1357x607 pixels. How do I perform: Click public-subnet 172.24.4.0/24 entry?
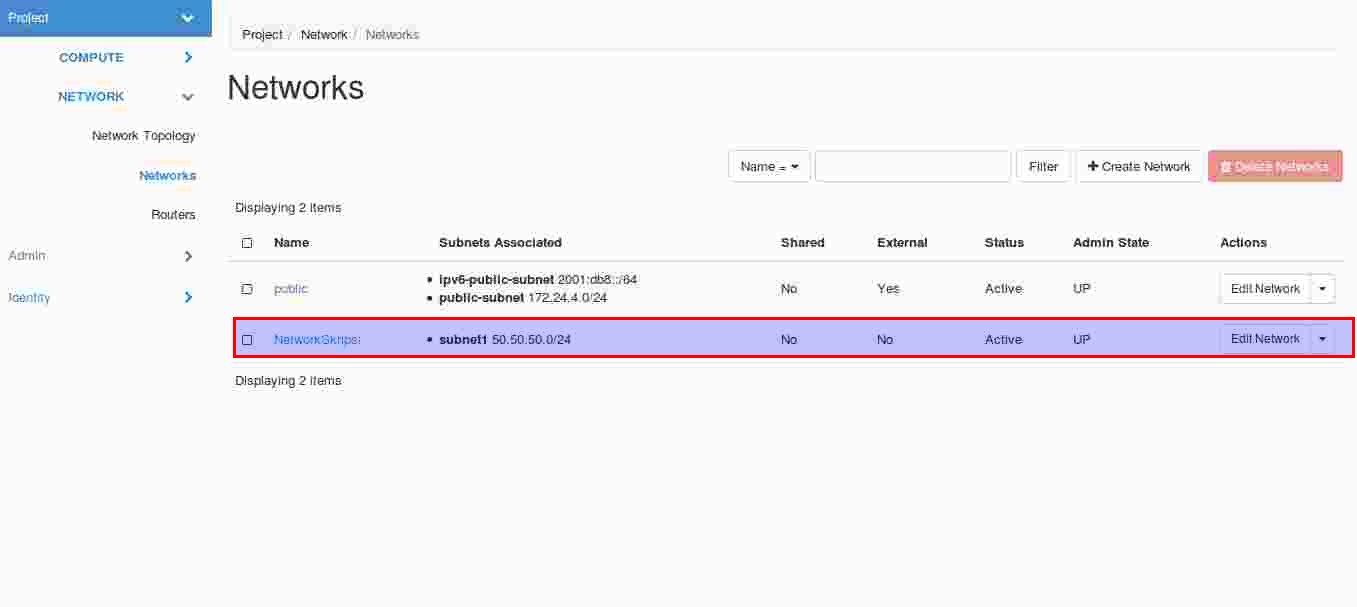tap(523, 298)
